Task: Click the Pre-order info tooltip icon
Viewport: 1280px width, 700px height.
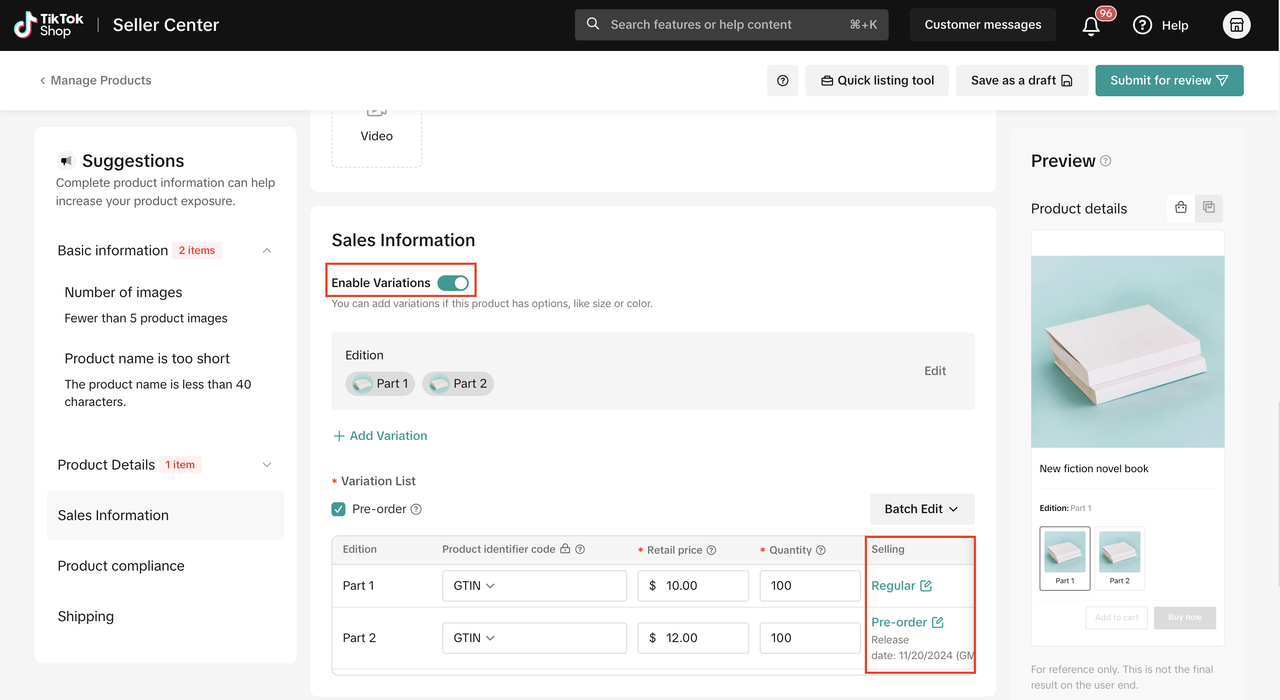Action: tap(416, 509)
